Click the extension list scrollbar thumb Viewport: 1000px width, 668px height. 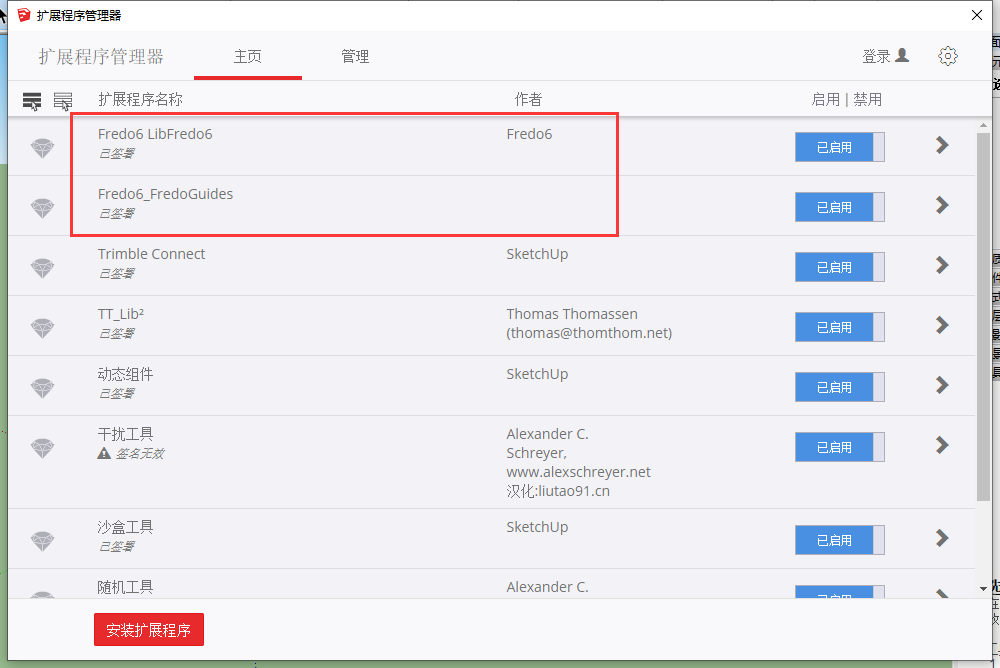(x=983, y=316)
